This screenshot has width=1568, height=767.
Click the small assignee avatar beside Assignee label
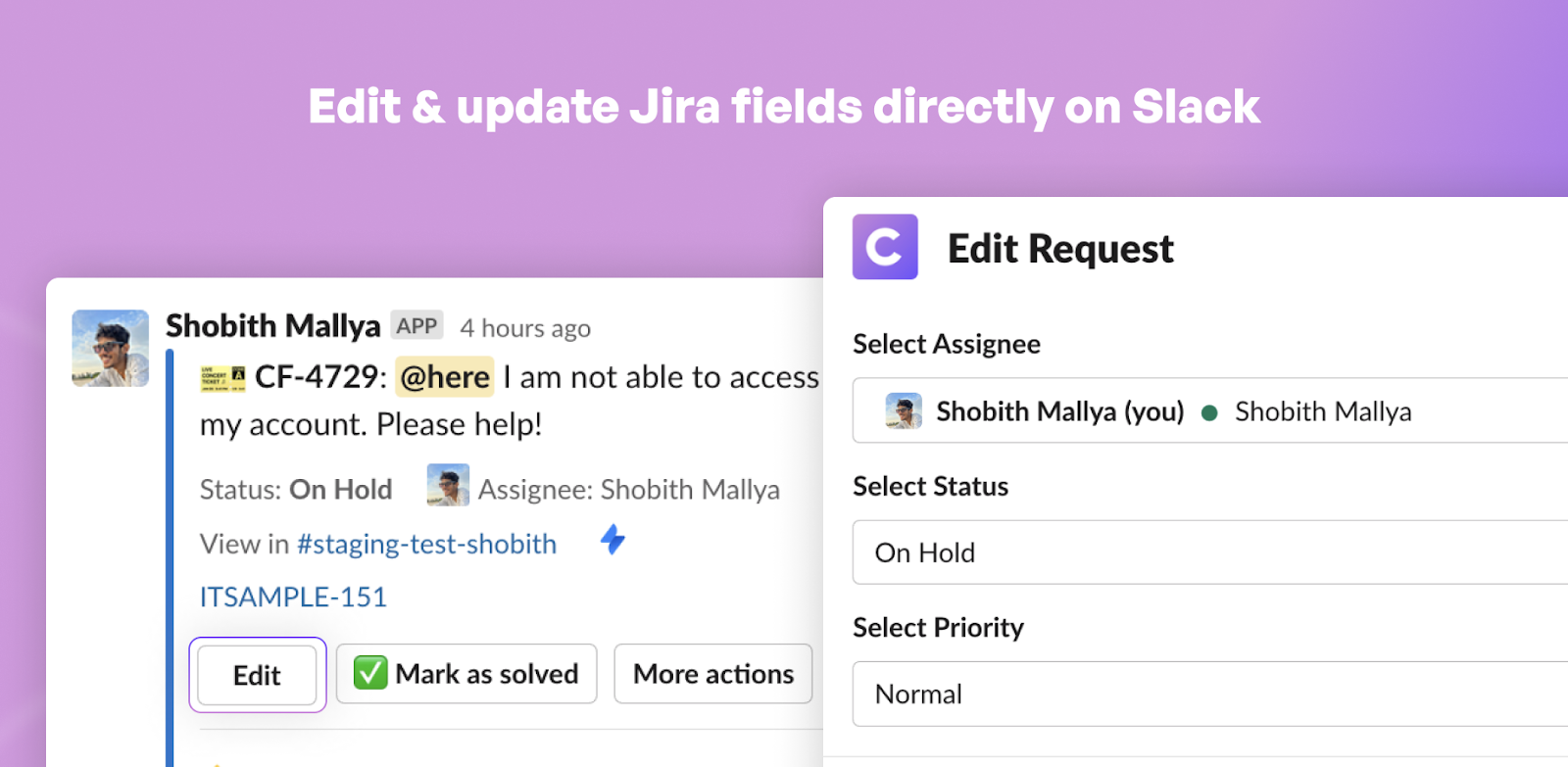[x=448, y=486]
